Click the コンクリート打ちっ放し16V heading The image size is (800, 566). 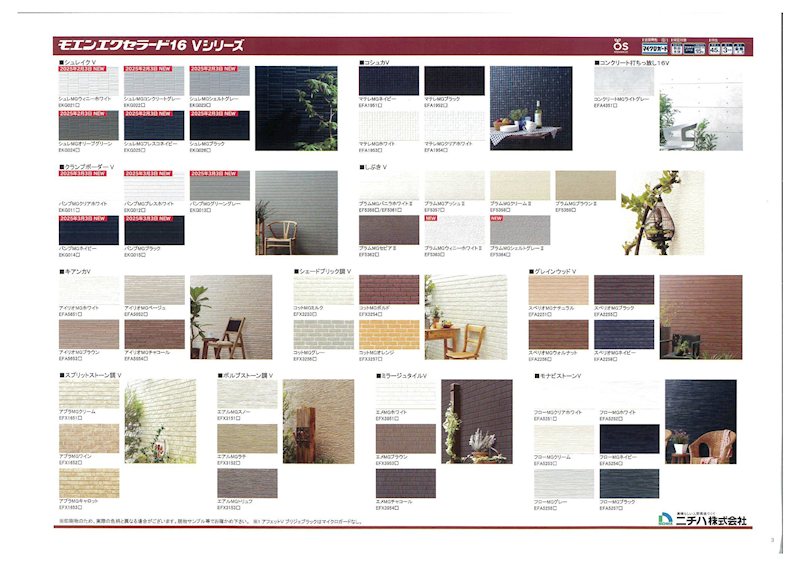[632, 63]
